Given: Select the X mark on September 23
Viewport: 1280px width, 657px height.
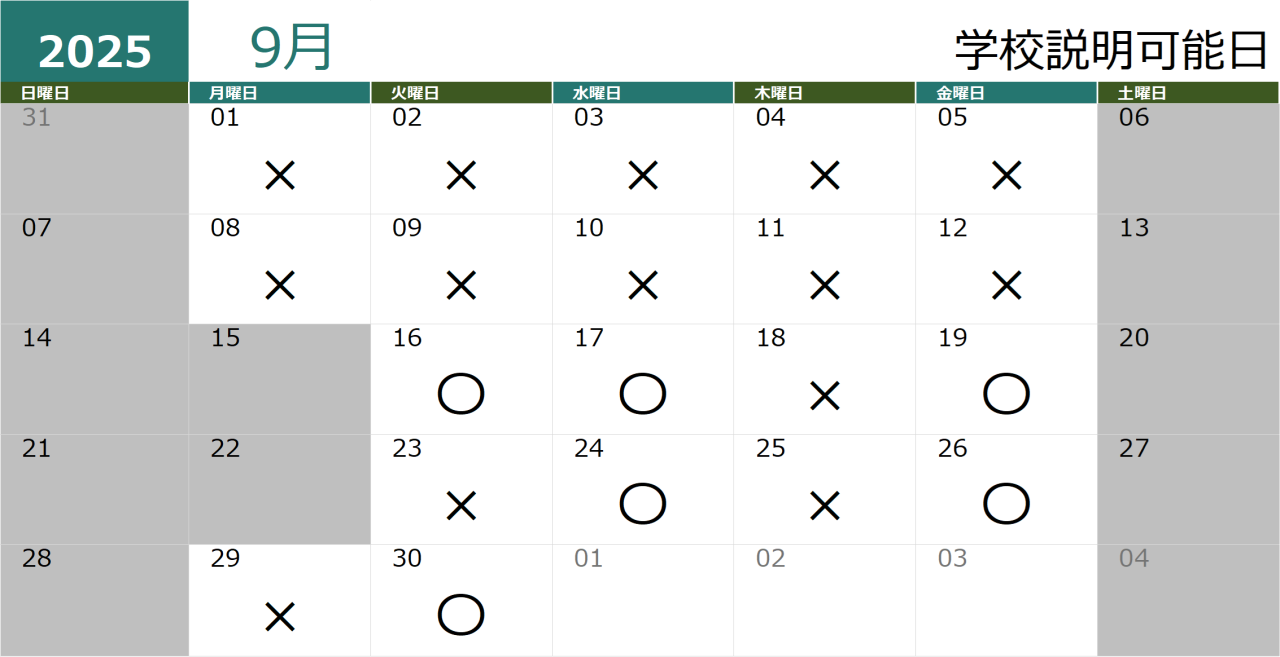Looking at the screenshot, I should [461, 507].
